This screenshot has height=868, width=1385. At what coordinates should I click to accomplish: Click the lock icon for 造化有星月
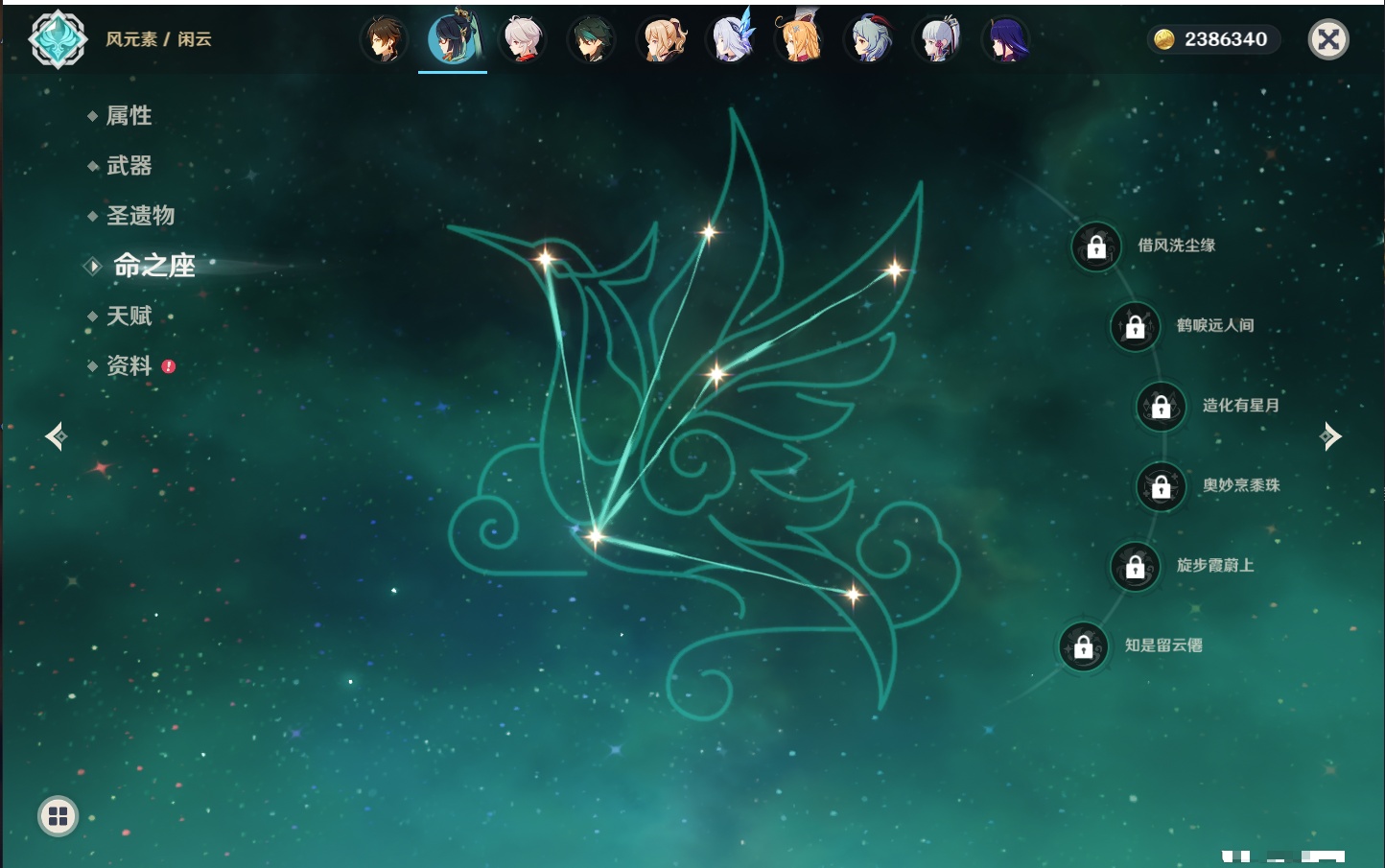[x=1161, y=406]
